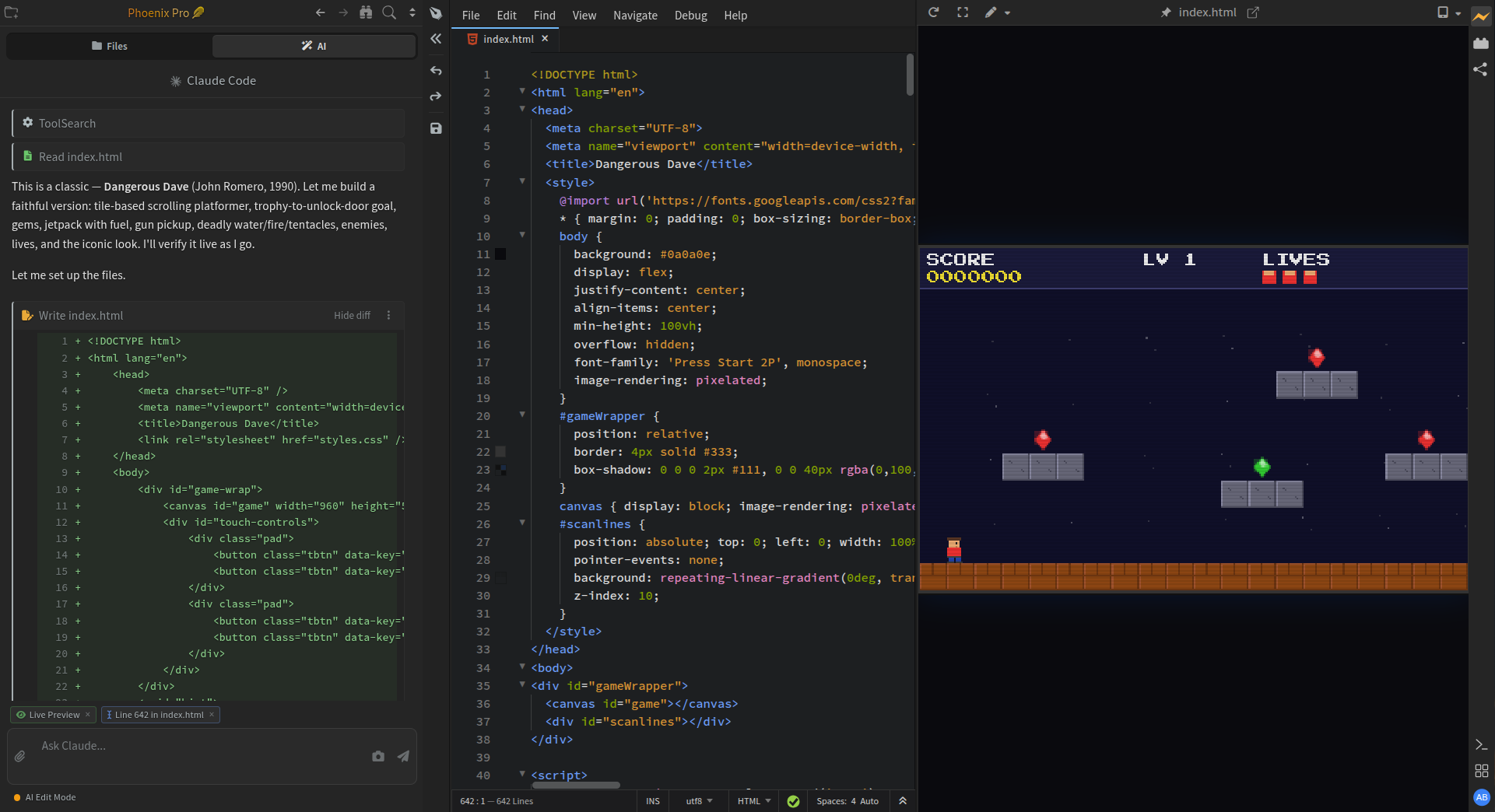Open Write index.html options menu
Image resolution: width=1495 pixels, height=812 pixels.
pos(388,315)
